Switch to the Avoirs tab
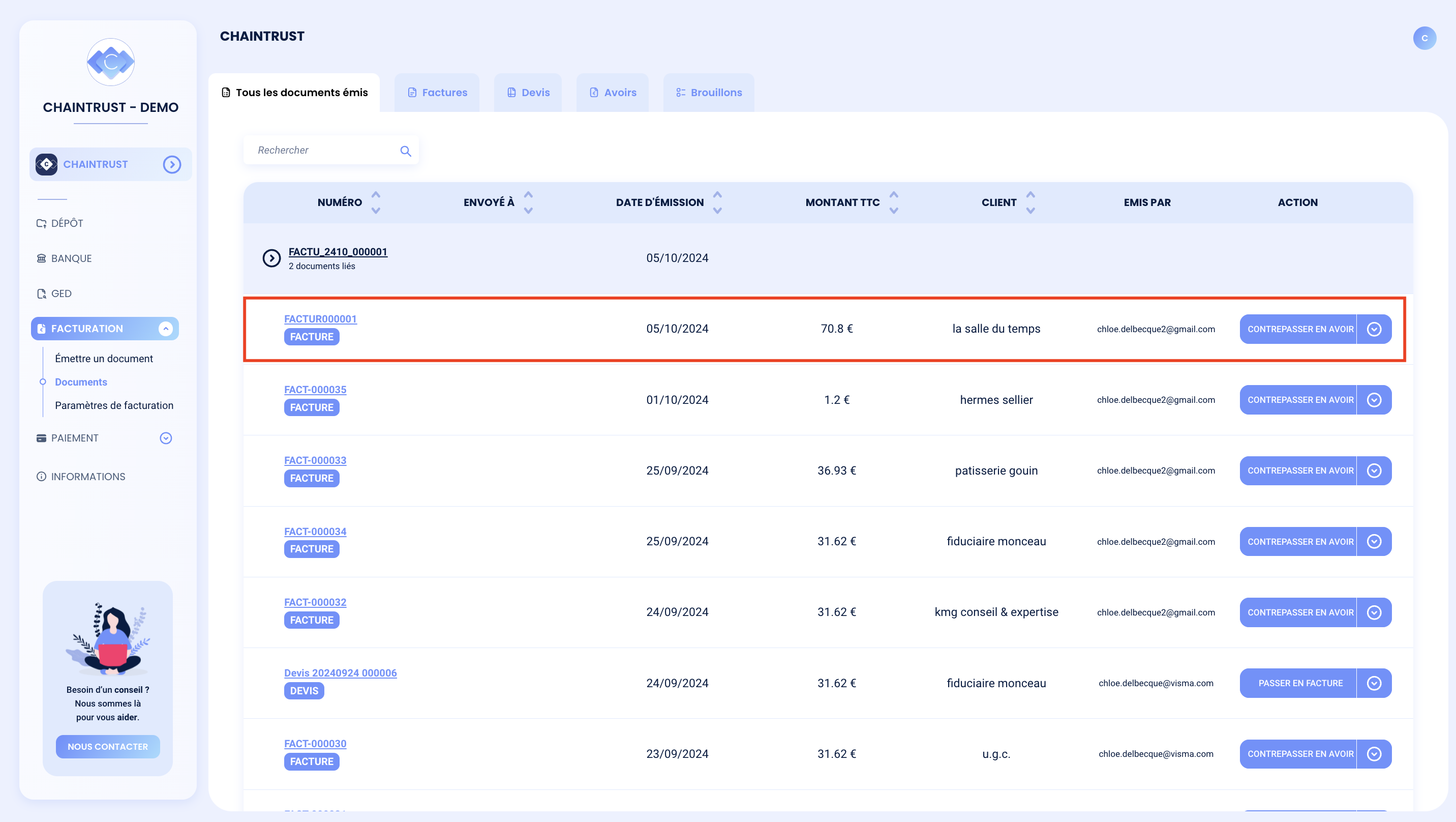This screenshot has height=822, width=1456. [613, 93]
